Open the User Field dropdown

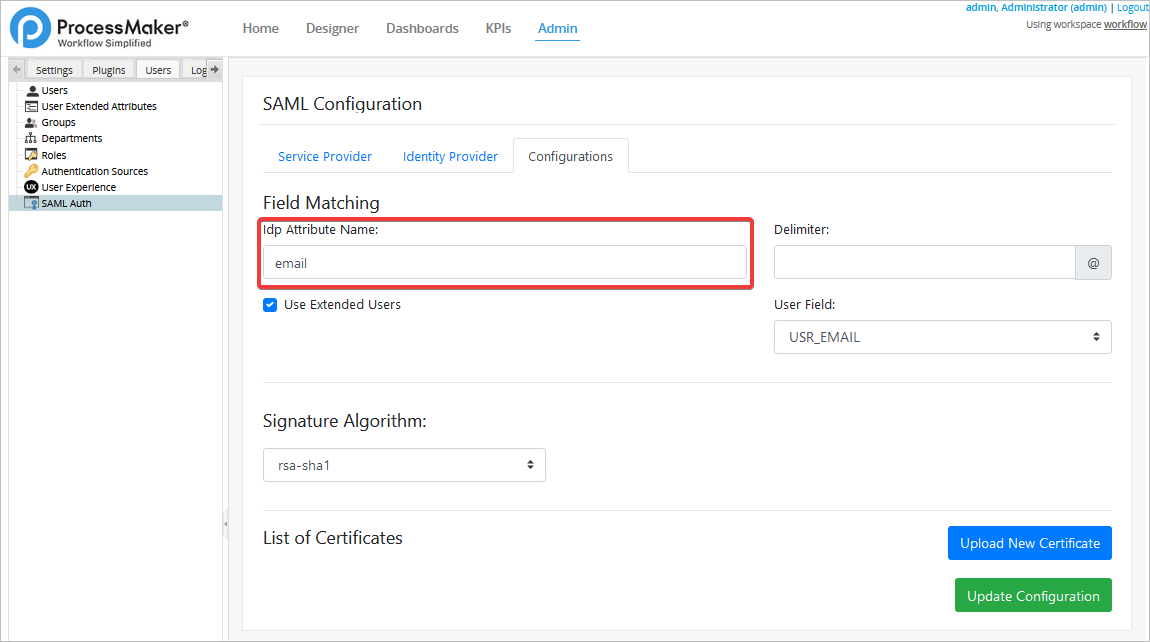coord(942,337)
